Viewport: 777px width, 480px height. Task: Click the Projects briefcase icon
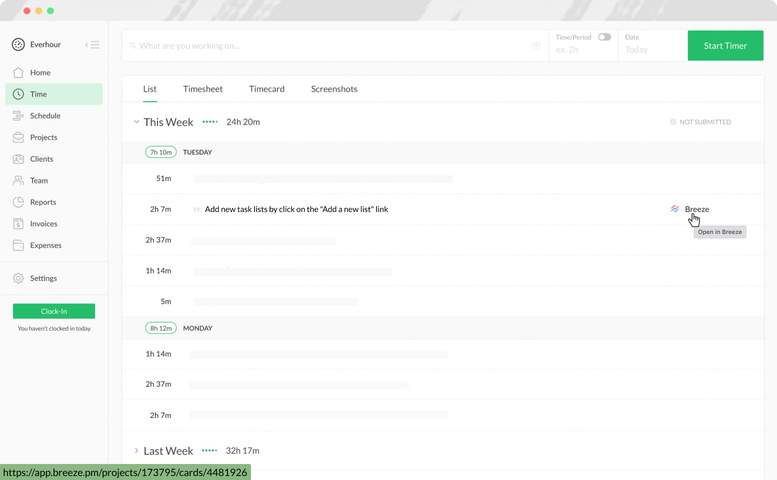pyautogui.click(x=18, y=137)
